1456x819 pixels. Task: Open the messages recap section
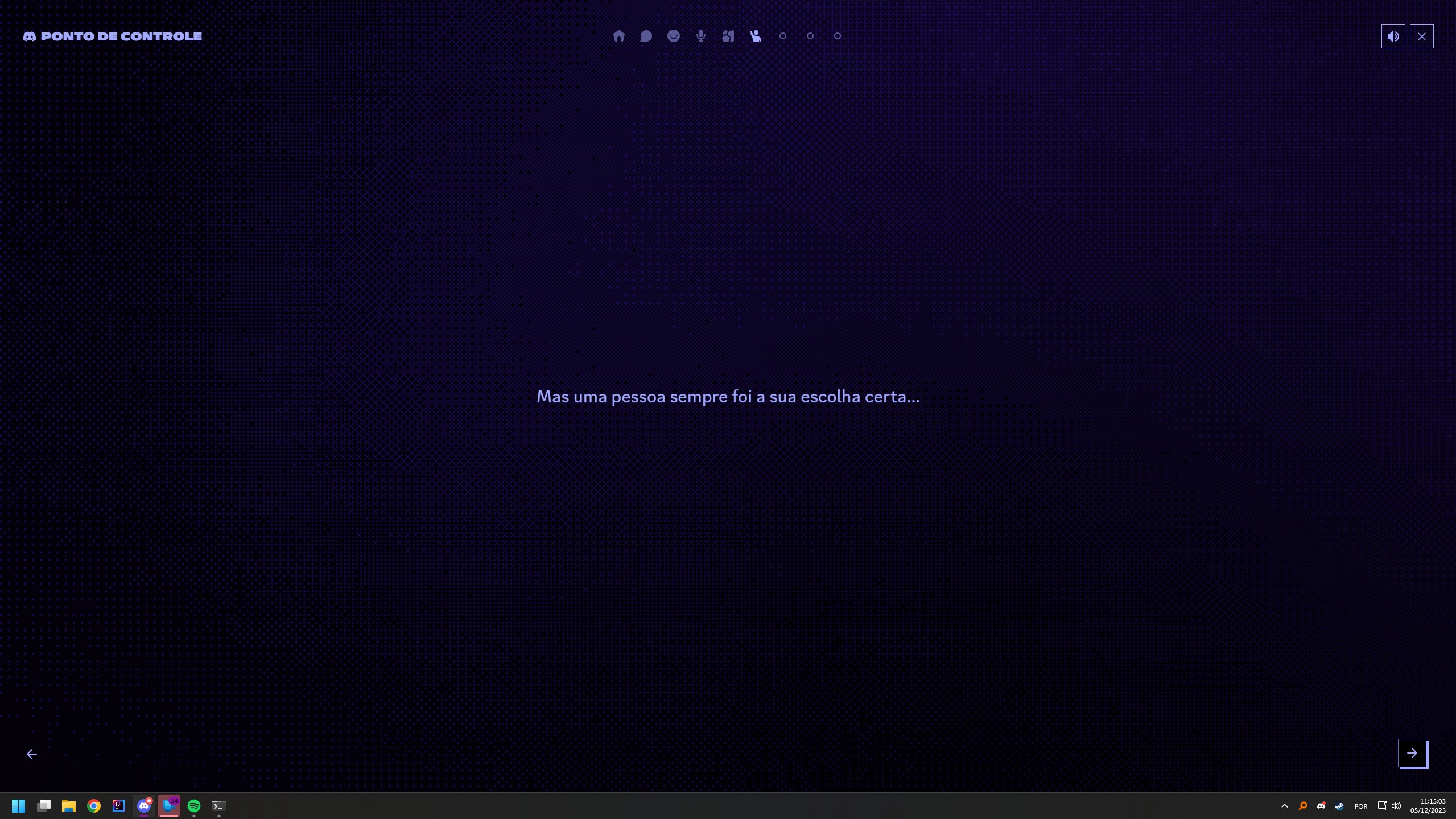point(646,35)
